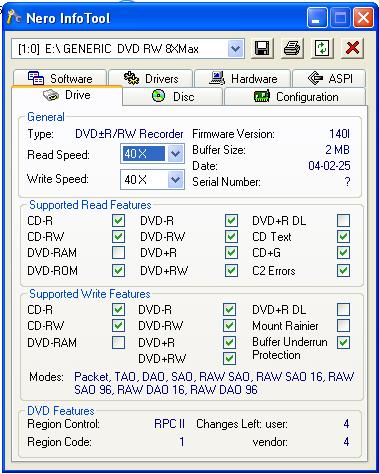Toggle Mount Rainier write checkbox
Image resolution: width=379 pixels, height=474 pixels.
(x=343, y=325)
